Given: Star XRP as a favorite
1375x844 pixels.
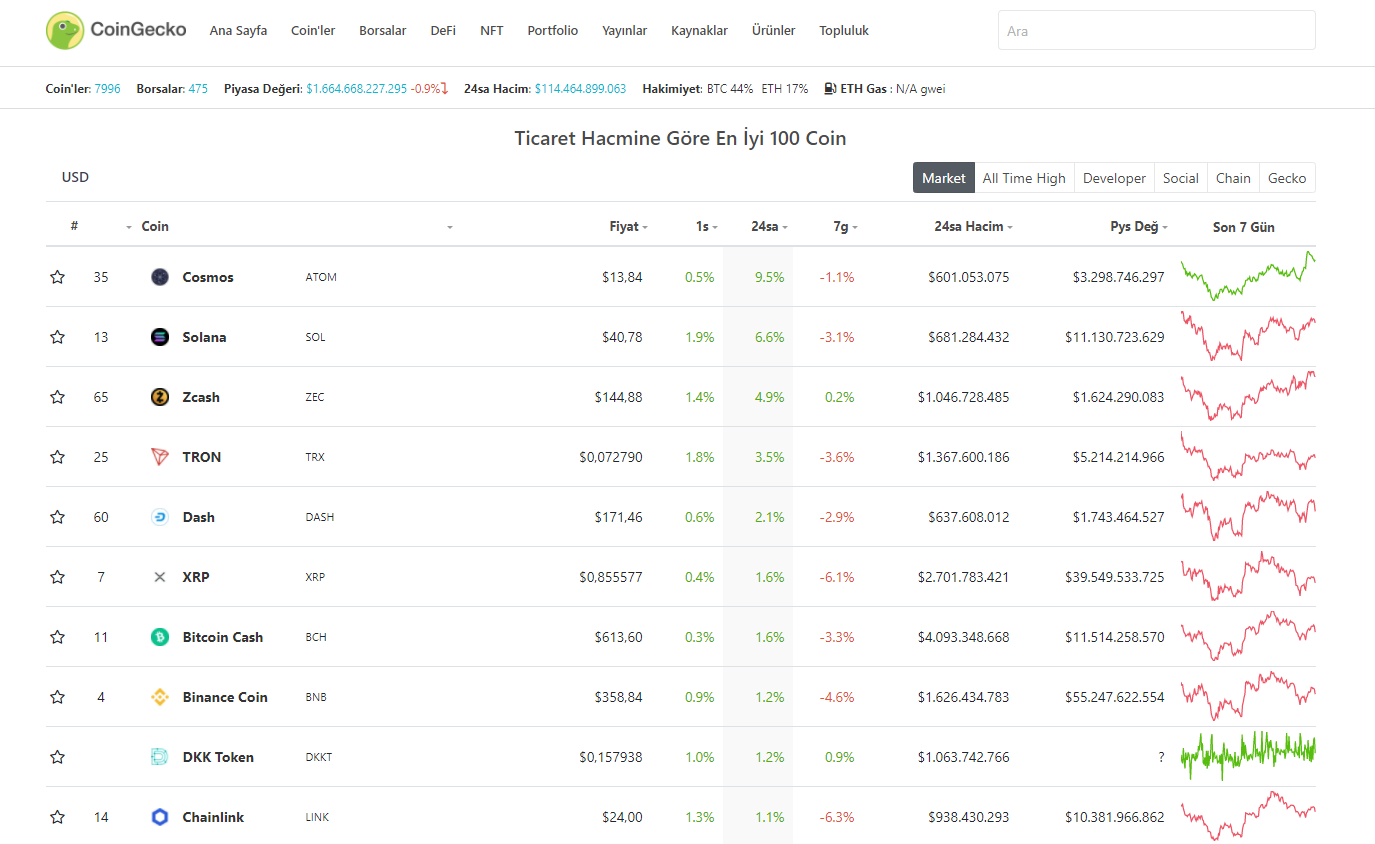Looking at the screenshot, I should [x=57, y=577].
